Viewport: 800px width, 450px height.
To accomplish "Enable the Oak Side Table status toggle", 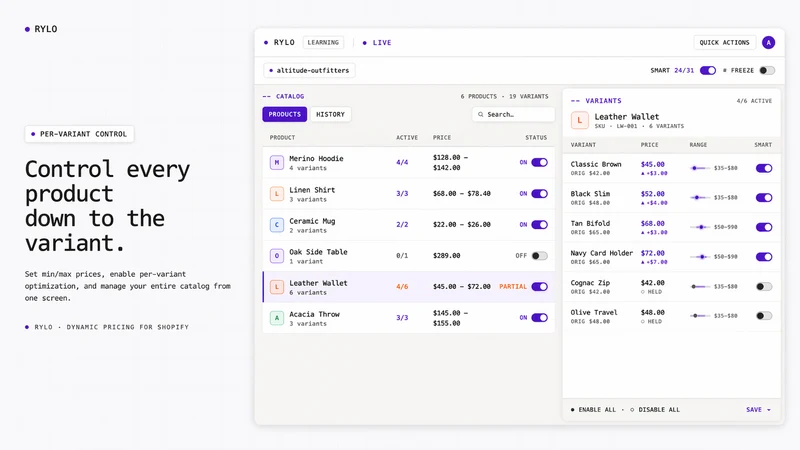I will [539, 256].
